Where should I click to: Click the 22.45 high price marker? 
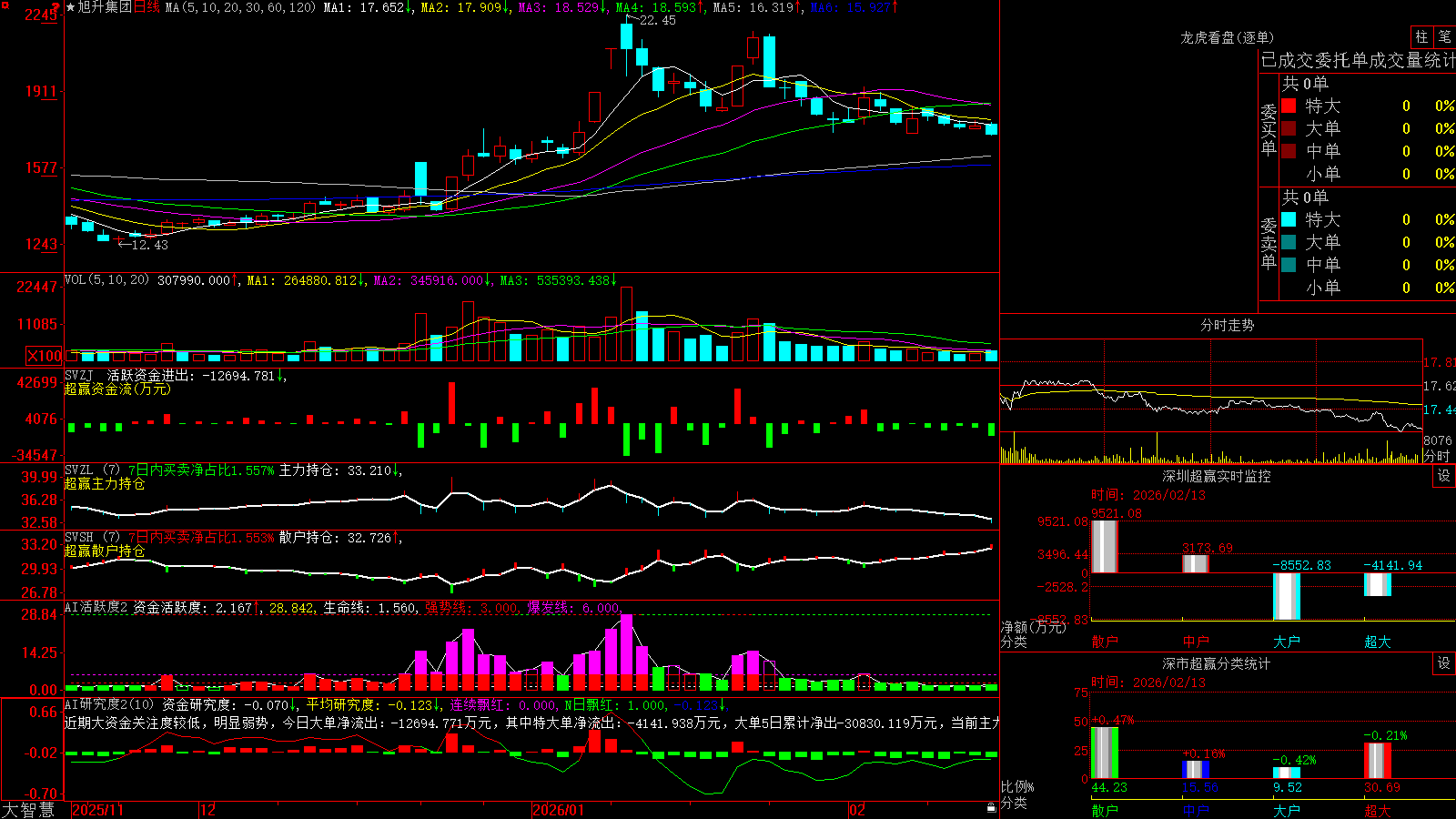(658, 20)
